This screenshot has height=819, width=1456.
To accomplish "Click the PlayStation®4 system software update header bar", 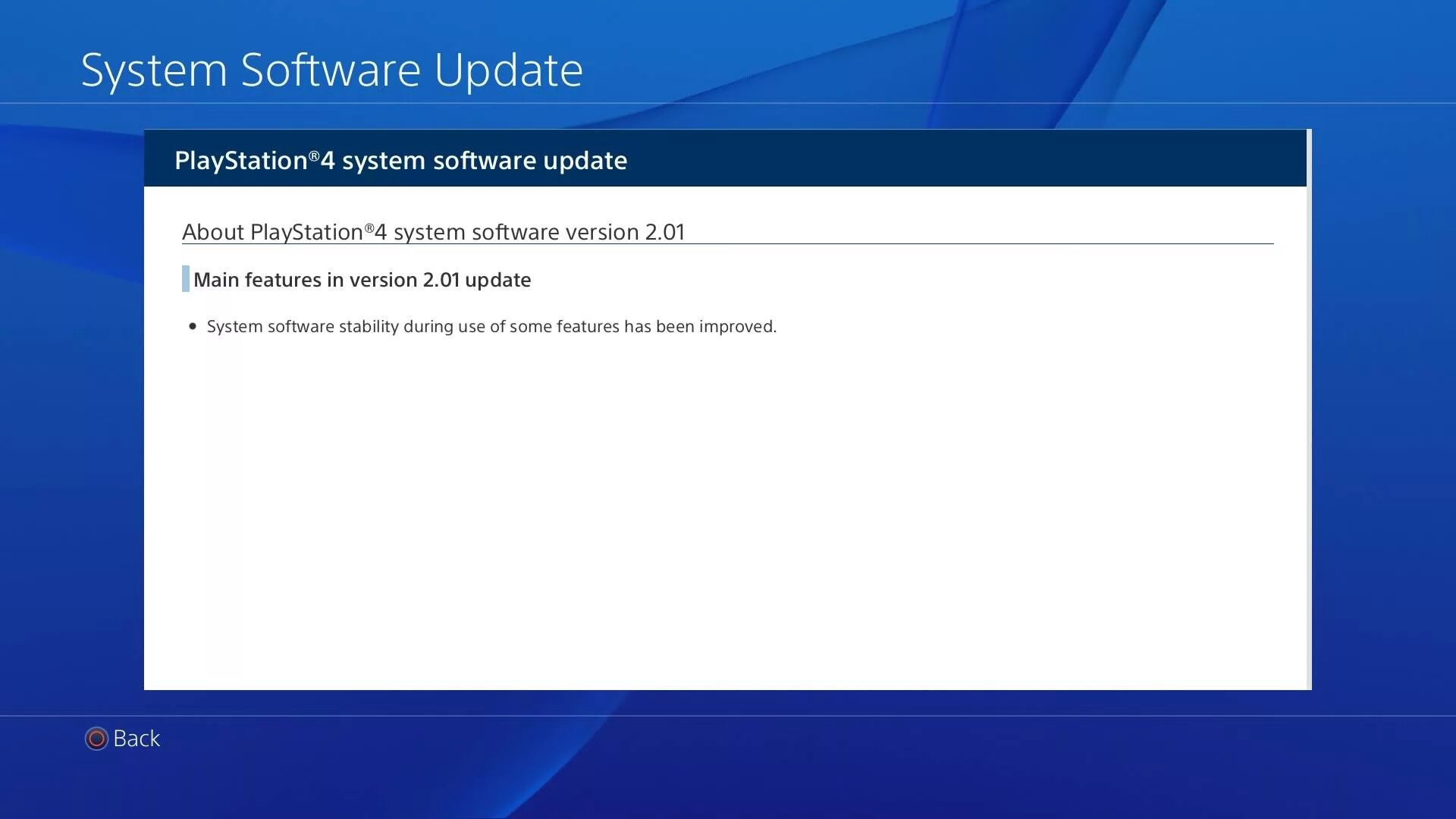I will pos(727,160).
